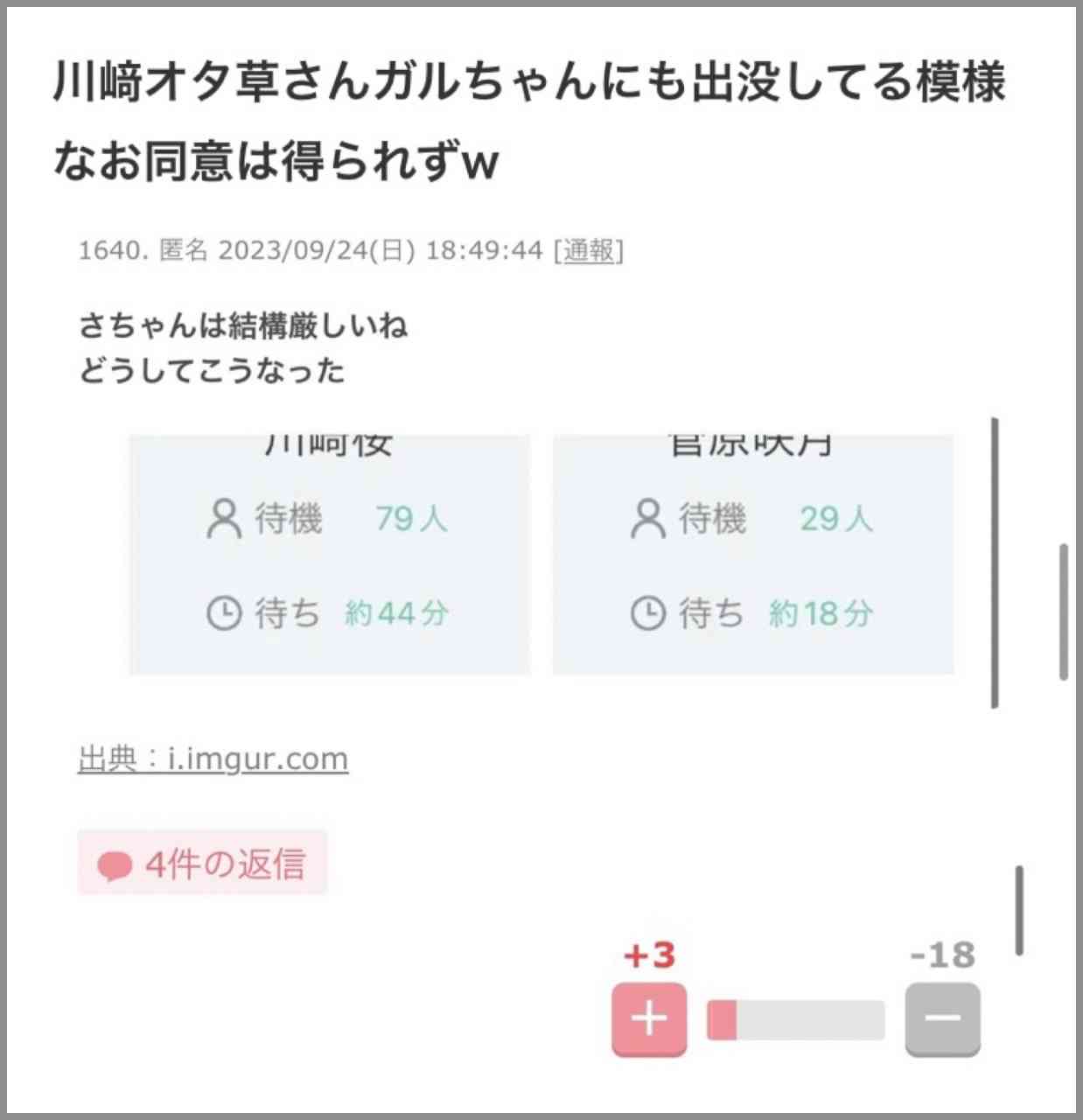
Task: Click the +3 positive vote count
Action: coord(649,955)
